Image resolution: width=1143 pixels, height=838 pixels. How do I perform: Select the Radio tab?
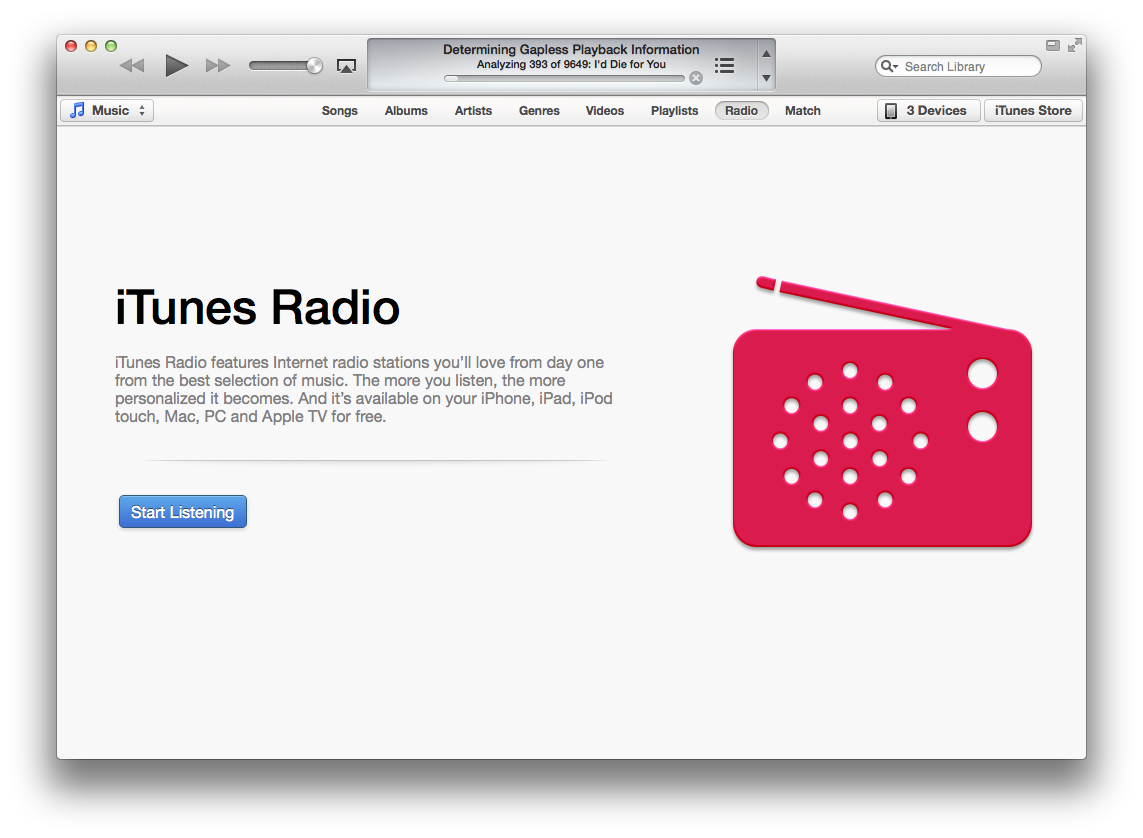(x=741, y=111)
